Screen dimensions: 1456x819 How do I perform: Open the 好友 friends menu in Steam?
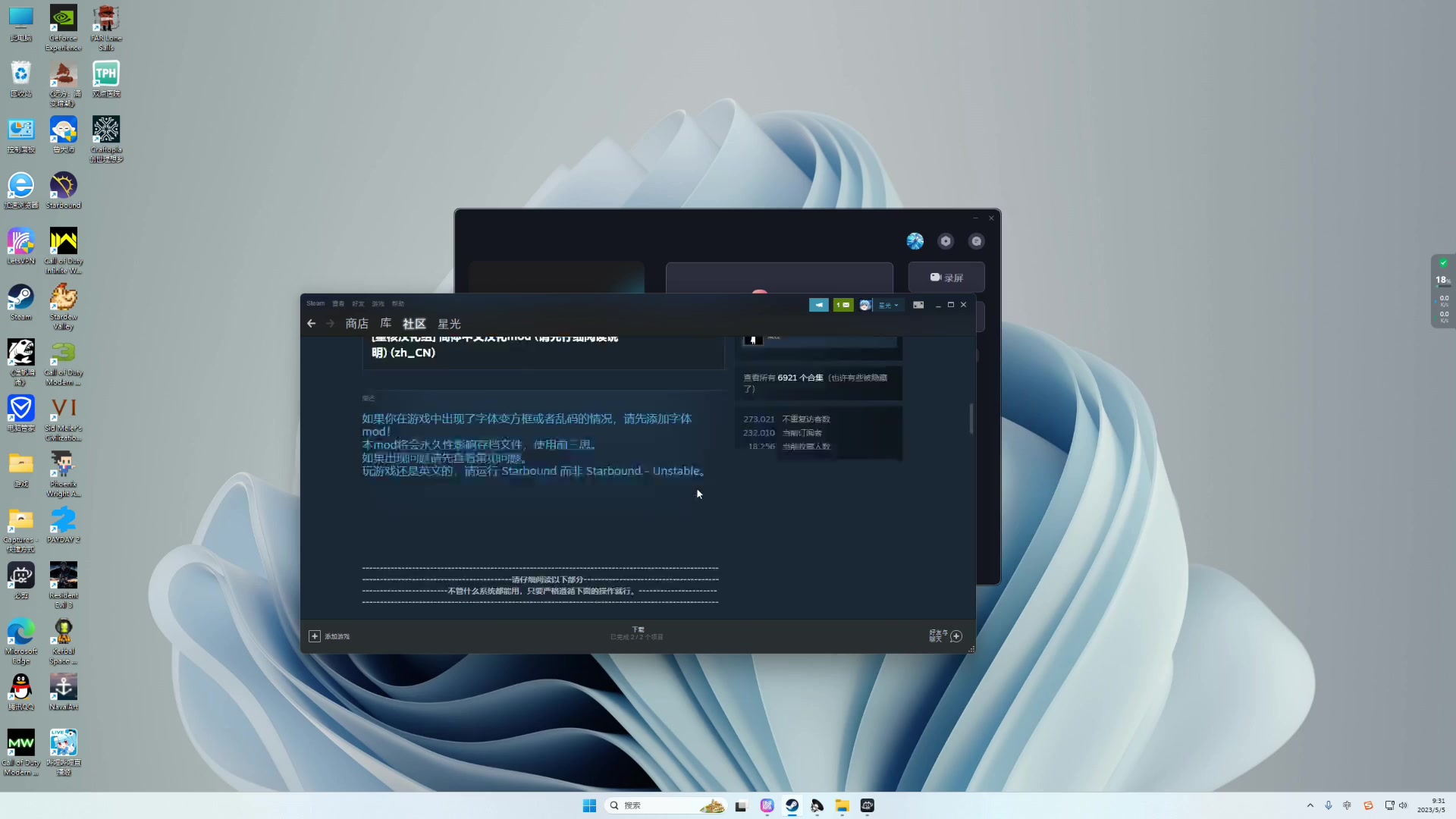pyautogui.click(x=358, y=303)
